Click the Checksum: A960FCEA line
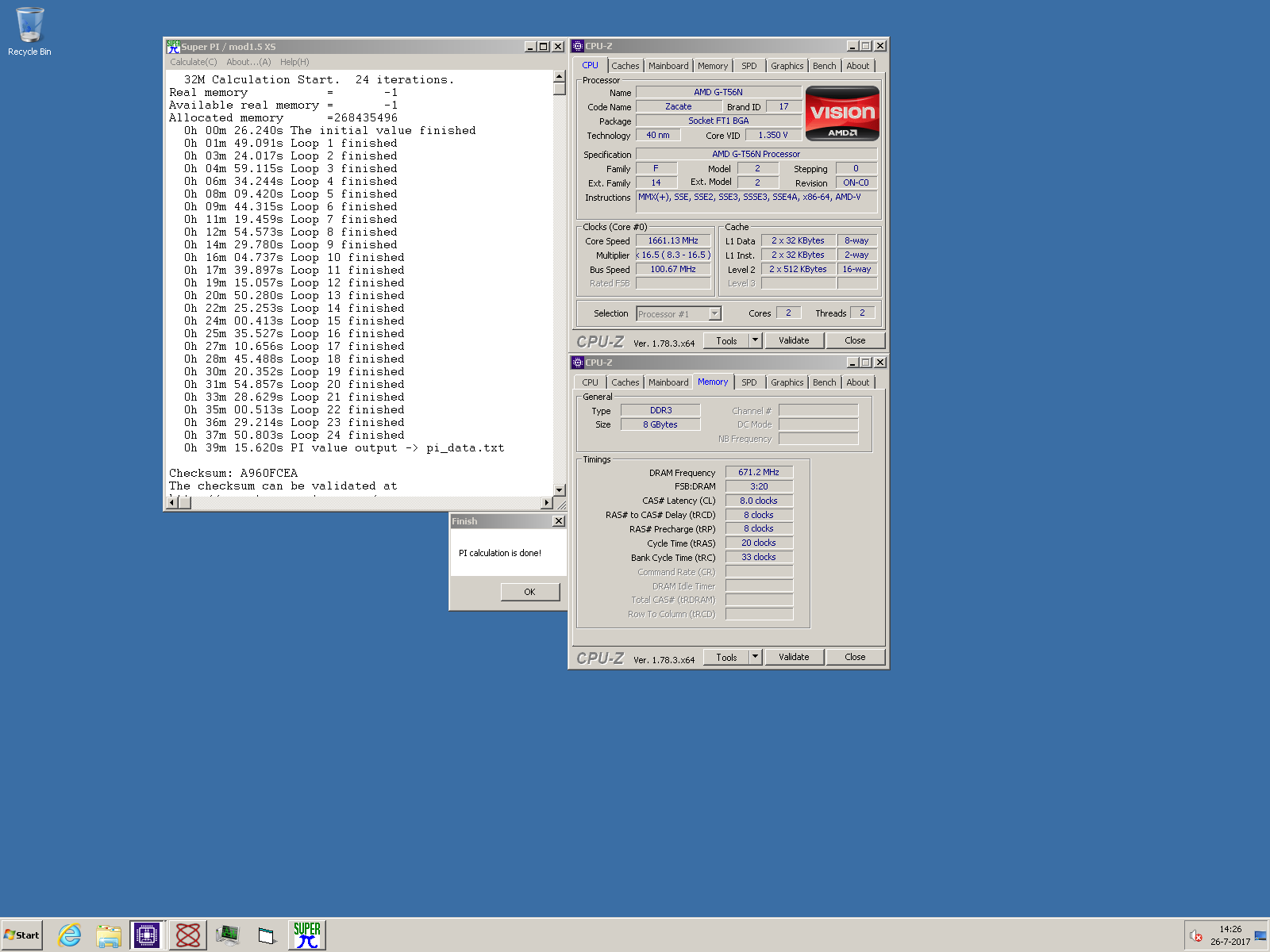This screenshot has height=952, width=1270. (x=233, y=473)
